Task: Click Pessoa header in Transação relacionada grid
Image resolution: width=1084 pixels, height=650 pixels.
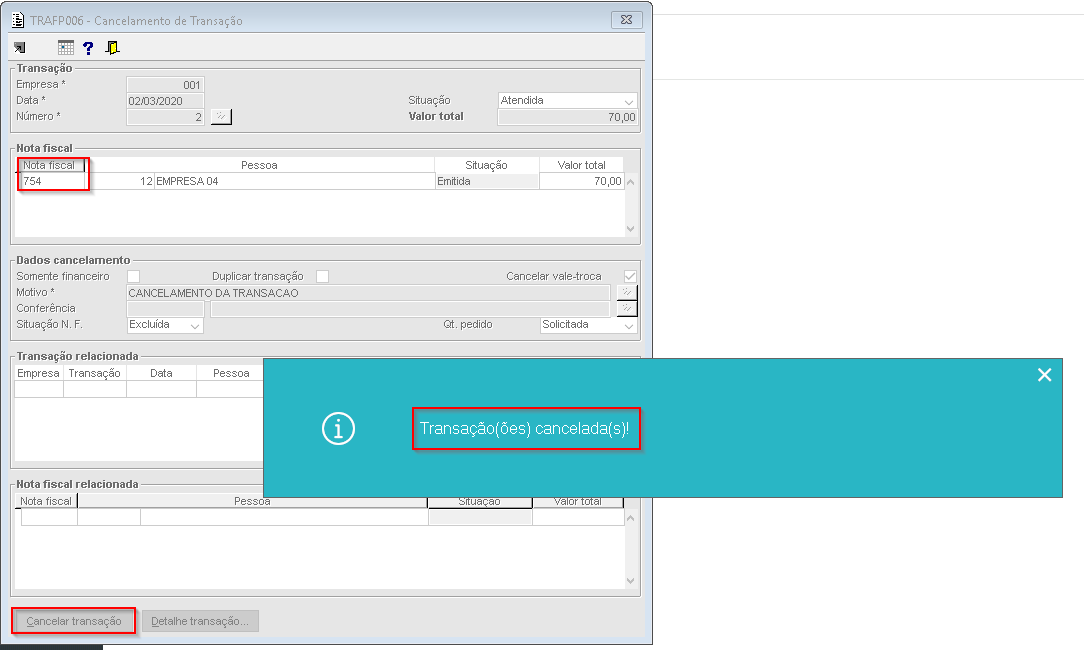Action: tap(230, 373)
